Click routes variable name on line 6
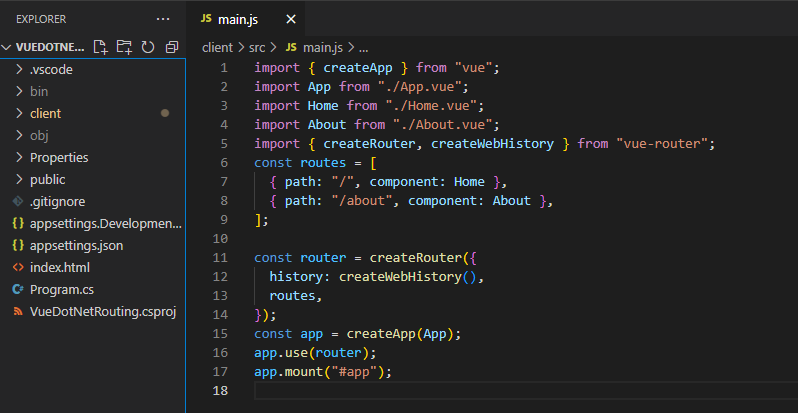This screenshot has height=413, width=798. pyautogui.click(x=323, y=163)
